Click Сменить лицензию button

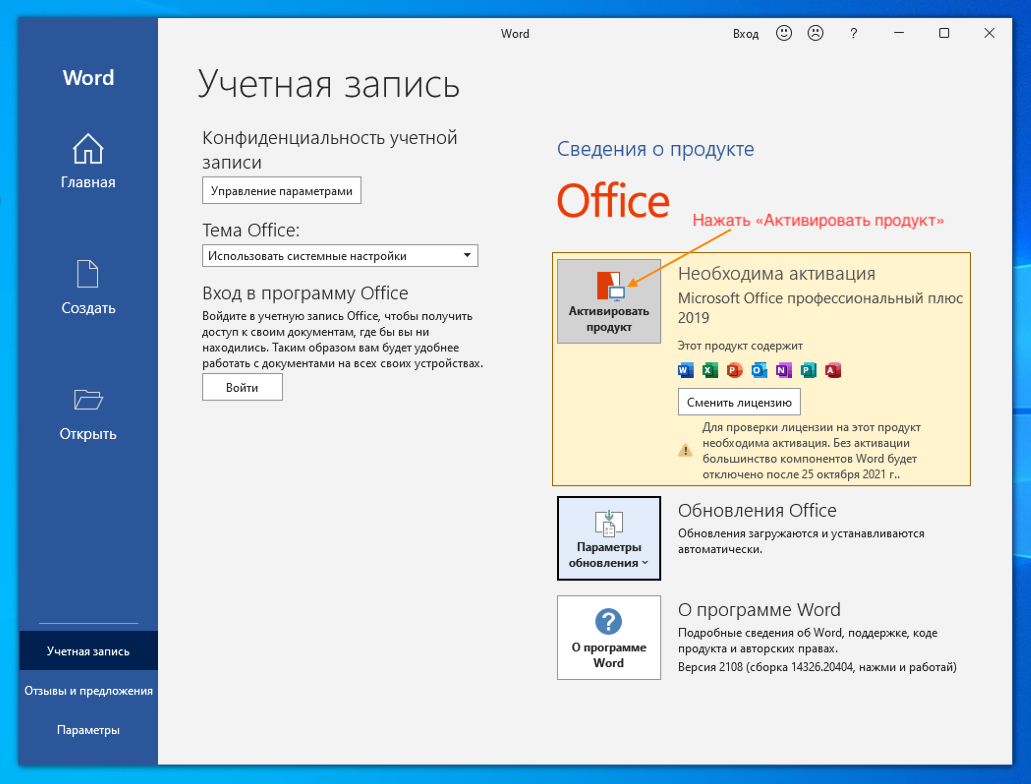tap(739, 403)
